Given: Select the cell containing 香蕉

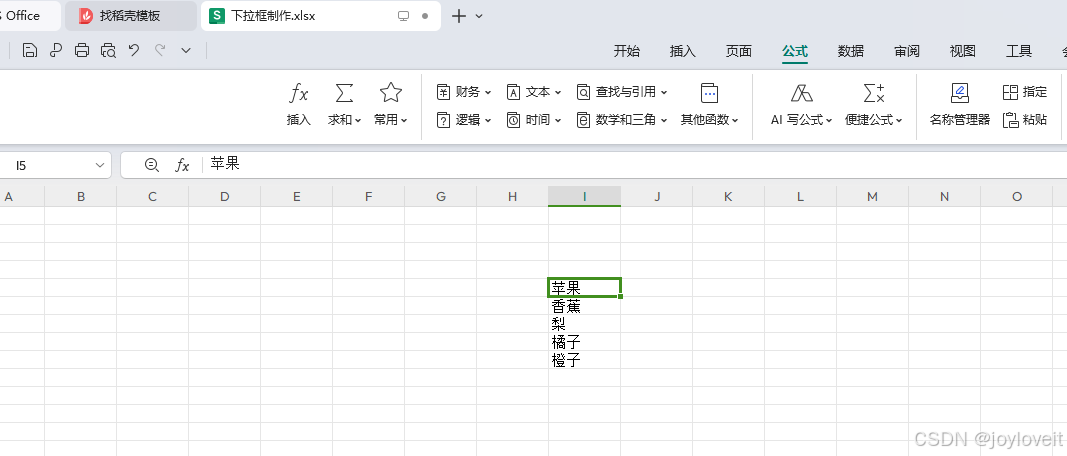Looking at the screenshot, I should [585, 306].
